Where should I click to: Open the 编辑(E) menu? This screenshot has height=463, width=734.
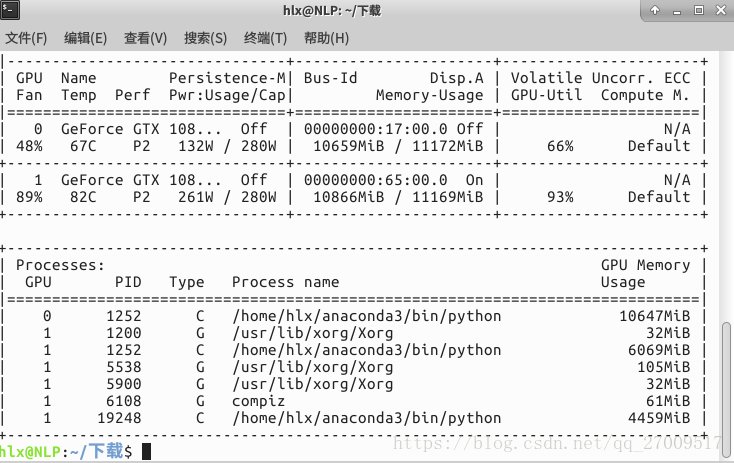[x=86, y=38]
